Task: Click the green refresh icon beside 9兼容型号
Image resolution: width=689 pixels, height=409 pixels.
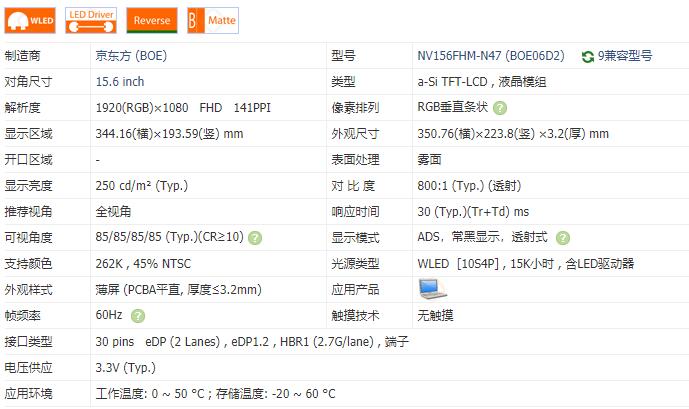Action: click(x=587, y=56)
